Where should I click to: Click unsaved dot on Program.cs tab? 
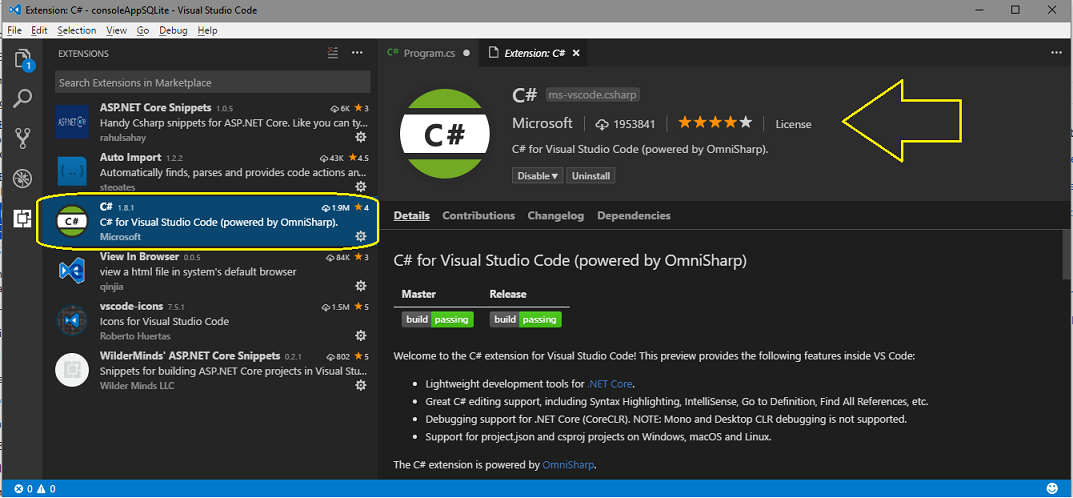[467, 53]
